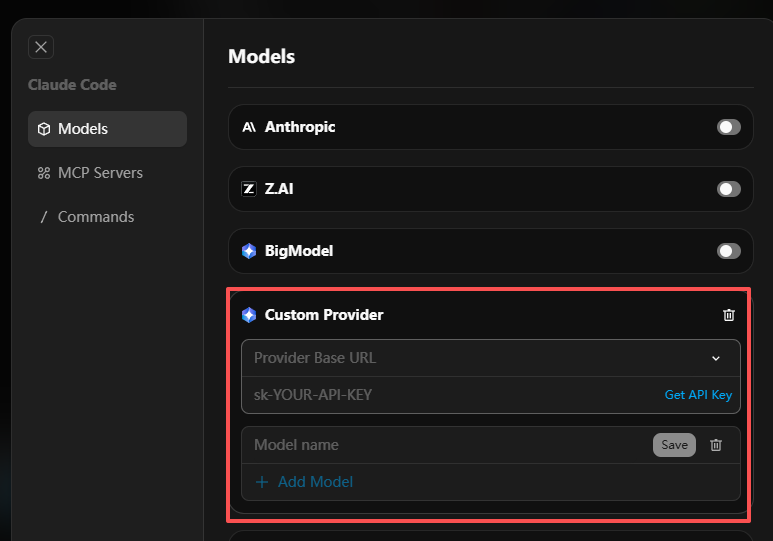This screenshot has width=773, height=541.
Task: Click the Anthropic logo icon
Action: click(x=249, y=127)
